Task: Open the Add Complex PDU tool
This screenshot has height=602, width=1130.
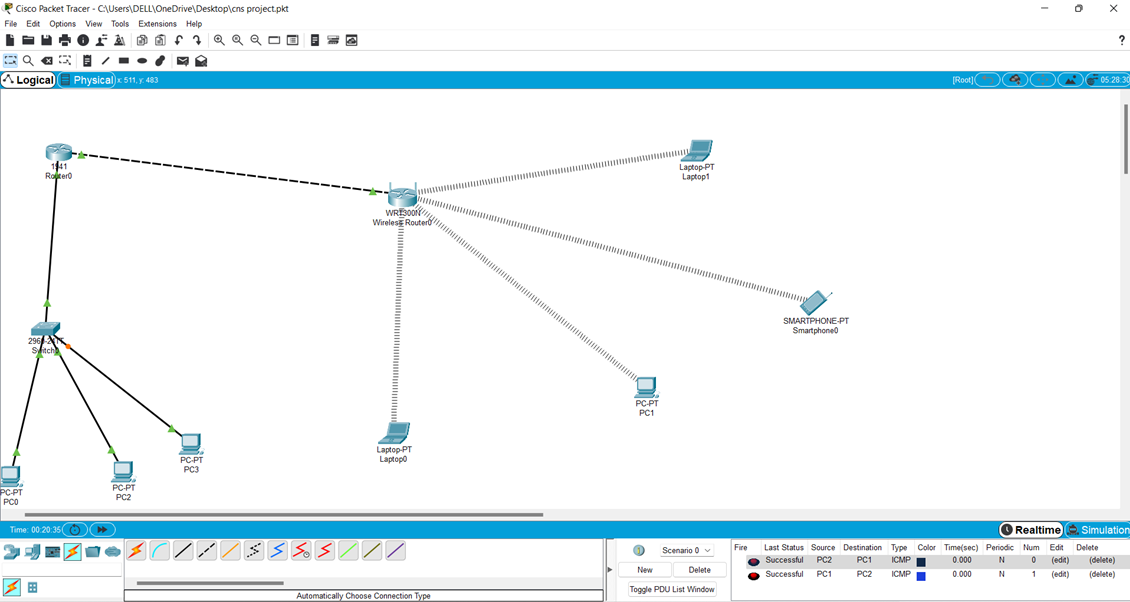Action: click(201, 60)
